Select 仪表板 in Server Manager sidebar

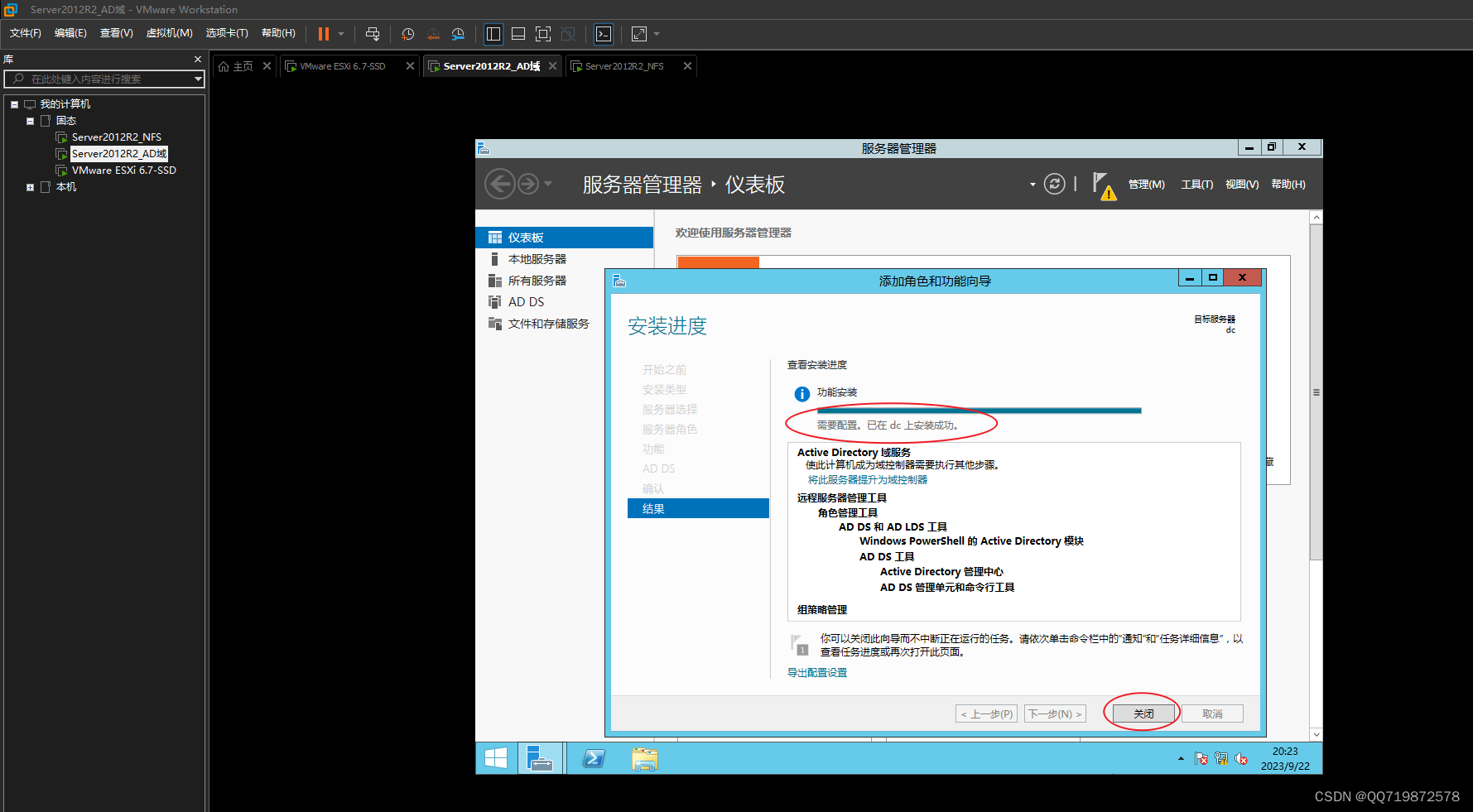click(x=565, y=238)
